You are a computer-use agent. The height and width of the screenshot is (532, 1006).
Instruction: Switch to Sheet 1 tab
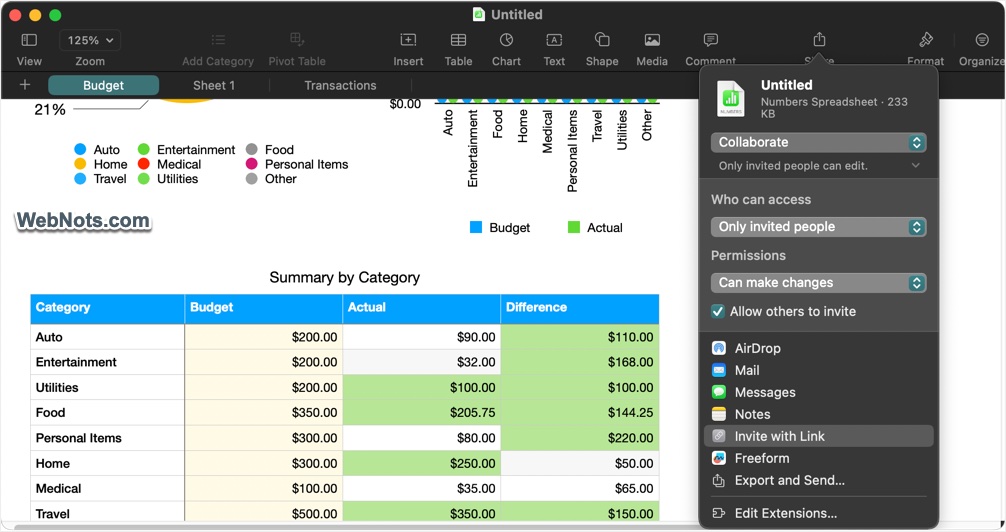tap(214, 85)
